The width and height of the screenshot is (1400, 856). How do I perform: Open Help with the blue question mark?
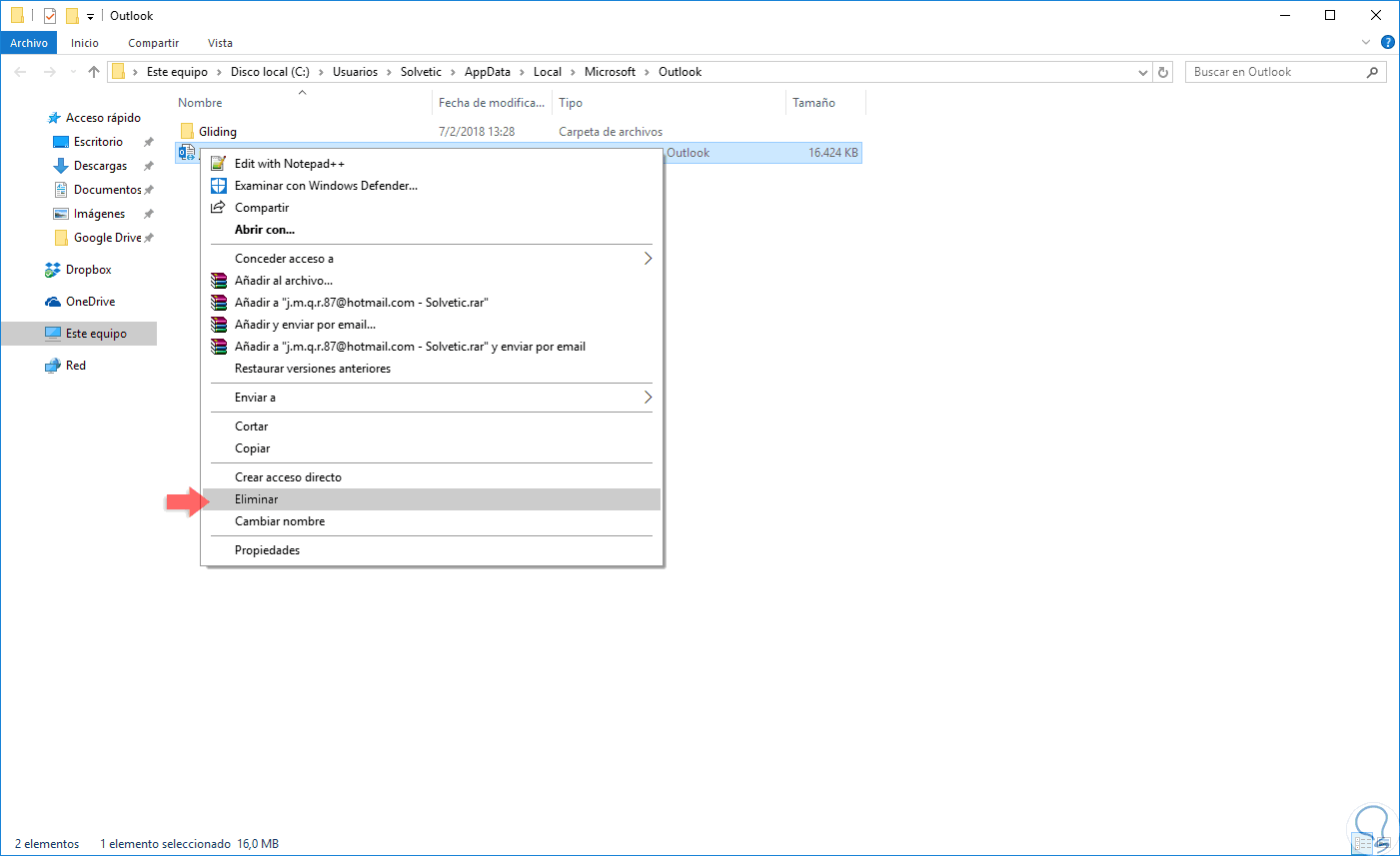pyautogui.click(x=1388, y=43)
